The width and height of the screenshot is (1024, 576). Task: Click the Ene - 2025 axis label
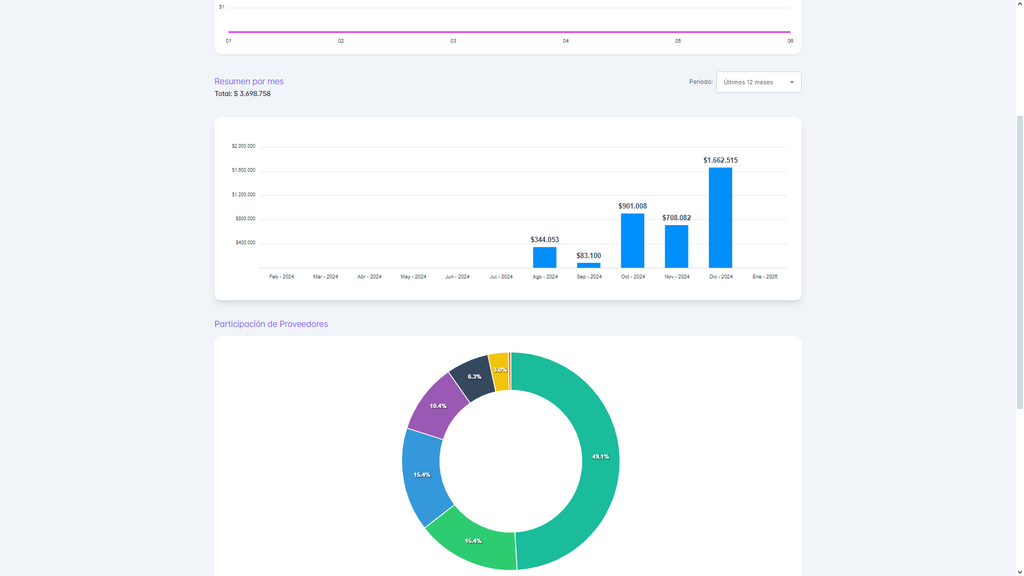click(764, 276)
